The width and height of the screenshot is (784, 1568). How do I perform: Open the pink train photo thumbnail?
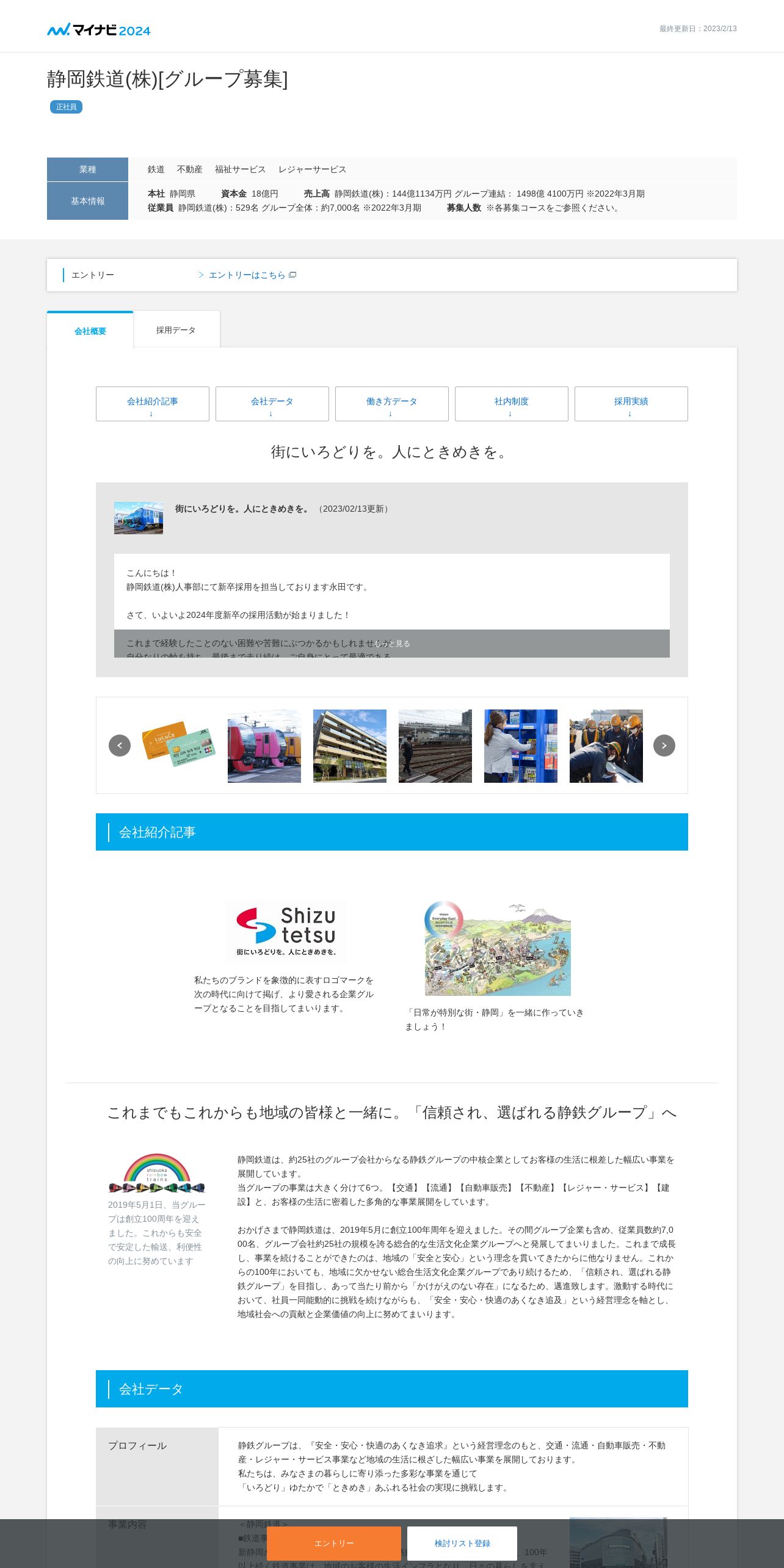[x=264, y=746]
